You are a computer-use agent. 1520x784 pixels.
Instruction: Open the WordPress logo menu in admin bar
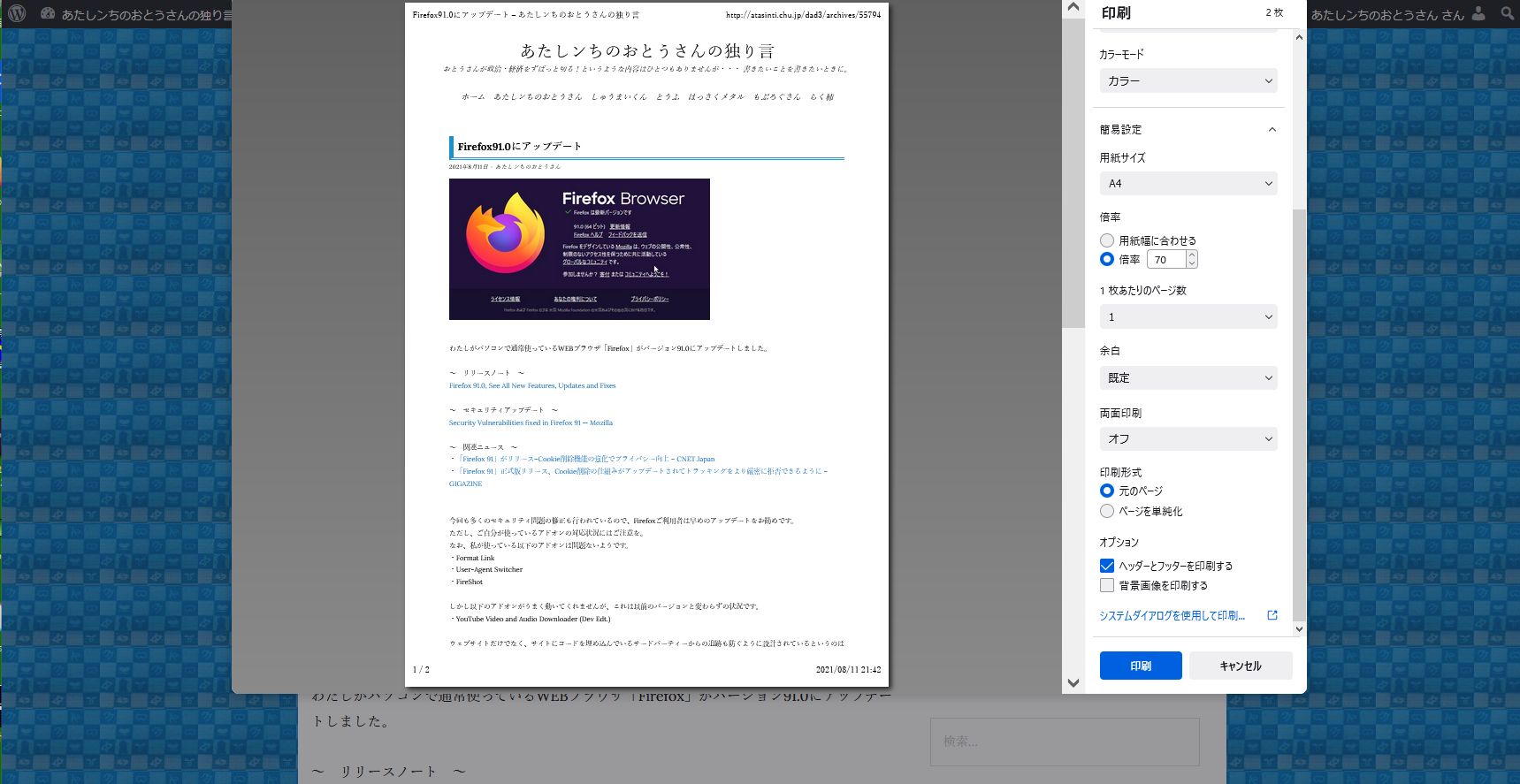pyautogui.click(x=17, y=14)
